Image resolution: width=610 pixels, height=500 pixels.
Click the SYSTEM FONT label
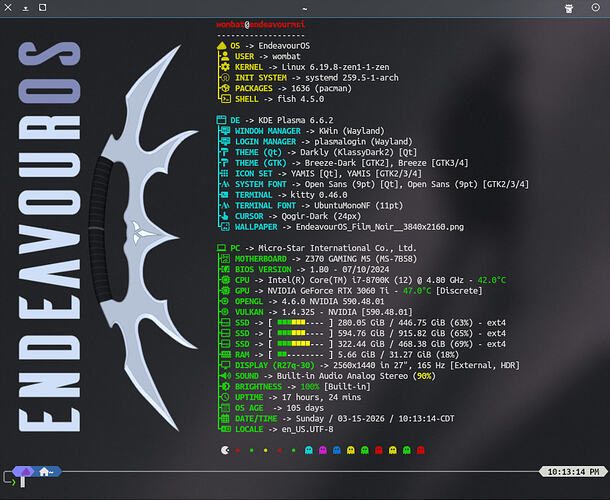pyautogui.click(x=261, y=184)
